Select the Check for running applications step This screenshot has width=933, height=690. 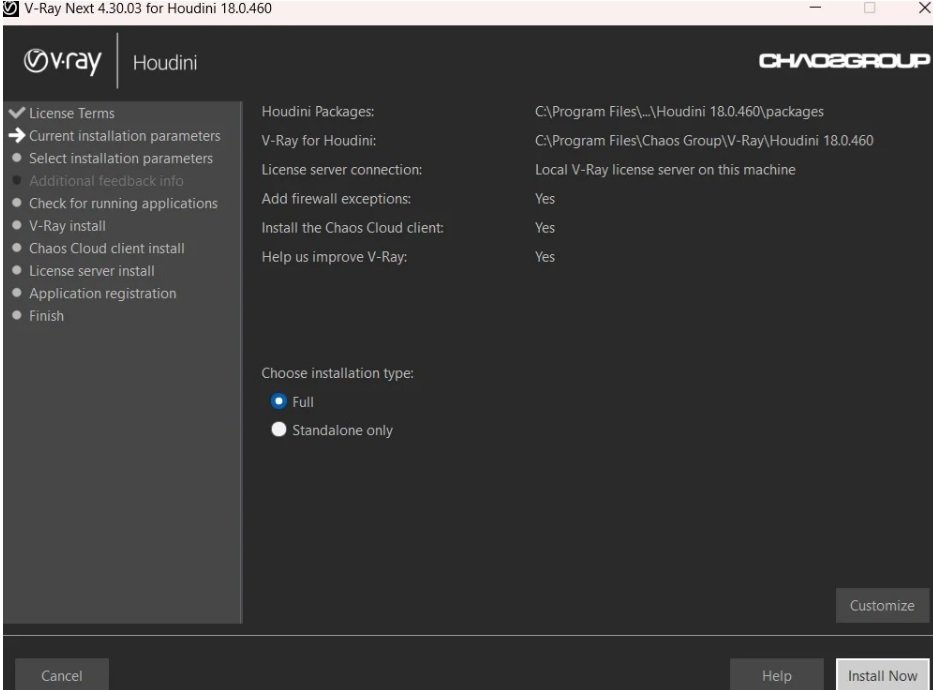point(122,203)
